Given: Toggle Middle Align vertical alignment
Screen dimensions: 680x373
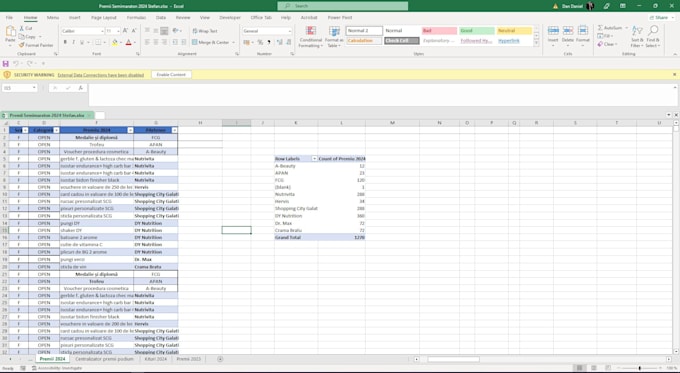Looking at the screenshot, I should [156, 31].
